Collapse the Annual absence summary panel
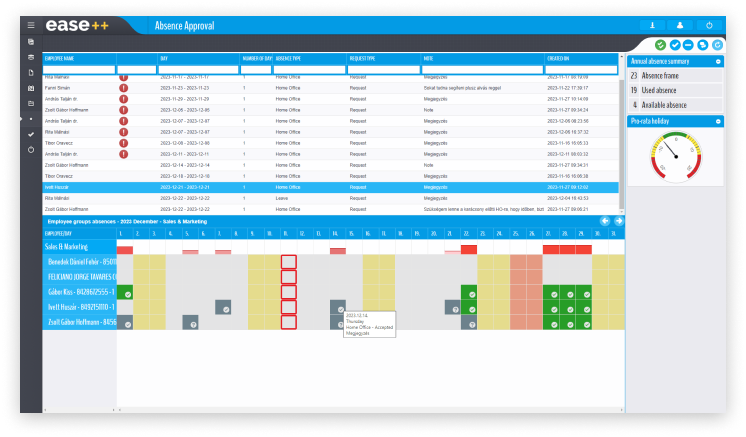Screen dimensions: 746x437 point(718,61)
